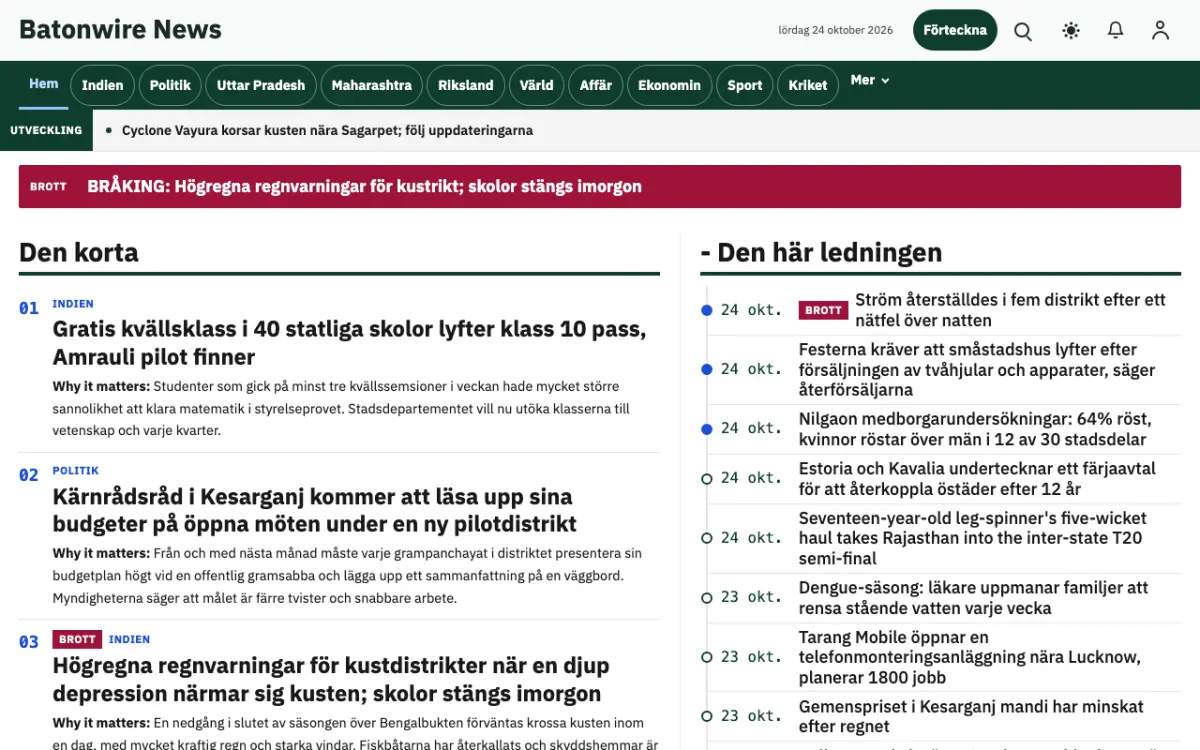The image size is (1200, 750).
Task: Click date text lördag 24 oktober 2026
Action: click(x=836, y=30)
